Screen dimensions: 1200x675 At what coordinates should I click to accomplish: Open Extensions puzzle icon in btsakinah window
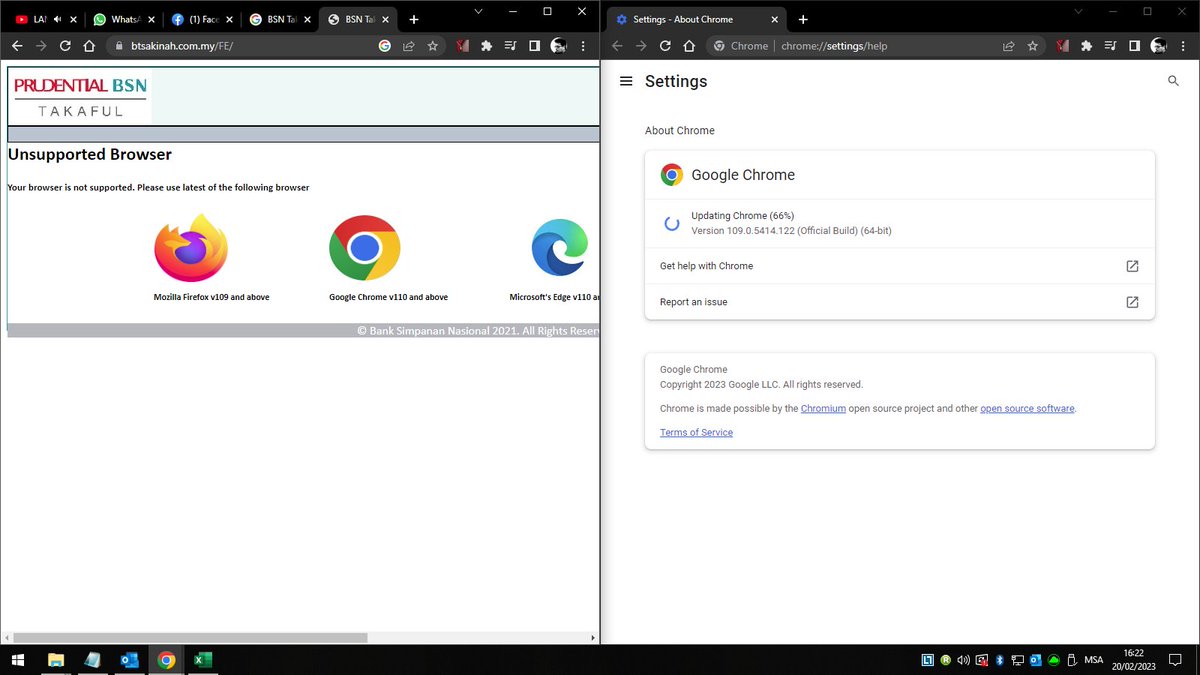(x=487, y=46)
